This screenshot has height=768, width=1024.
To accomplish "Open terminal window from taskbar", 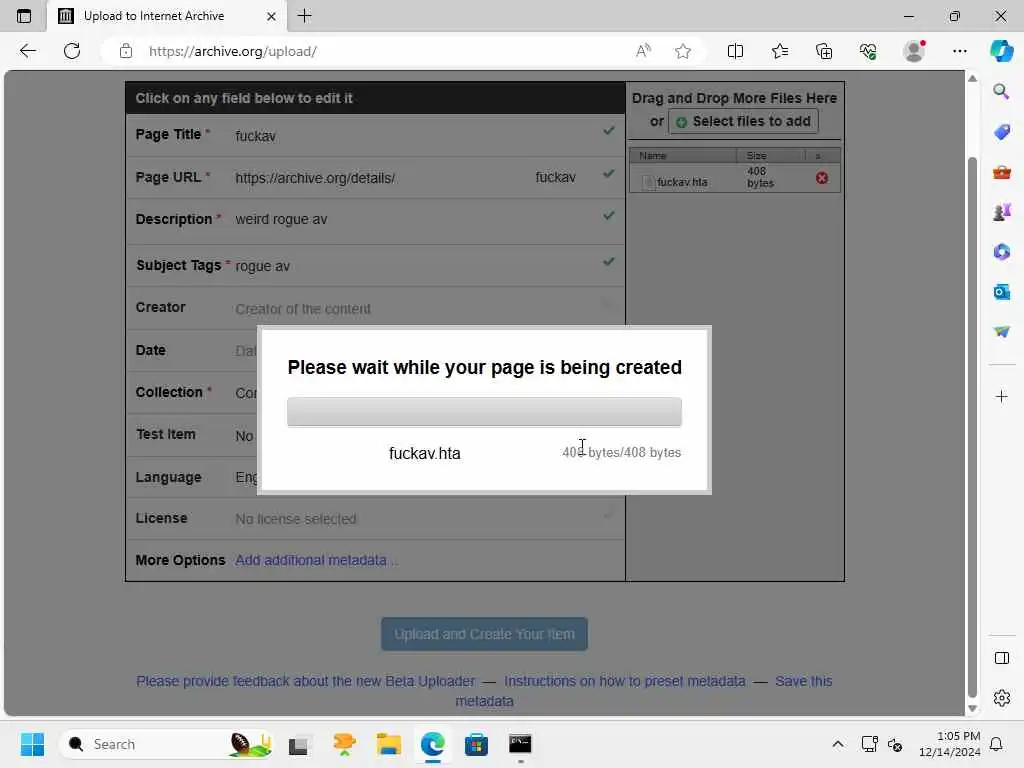I will point(520,744).
